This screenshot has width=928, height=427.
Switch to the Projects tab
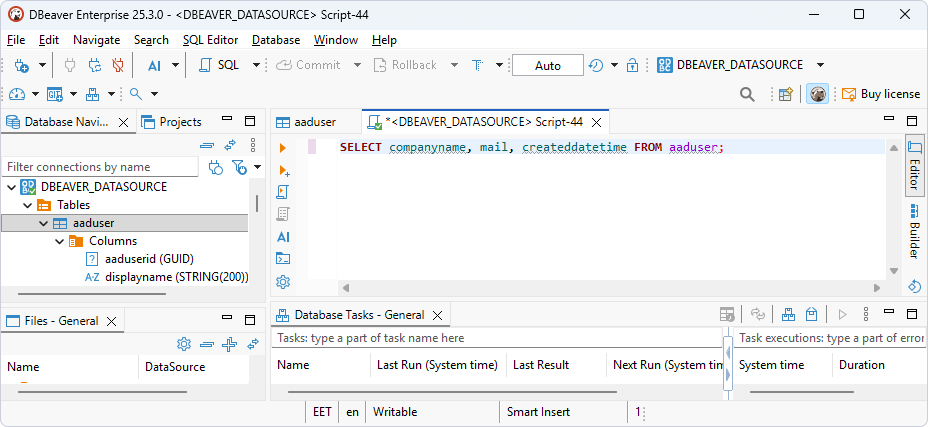point(172,122)
